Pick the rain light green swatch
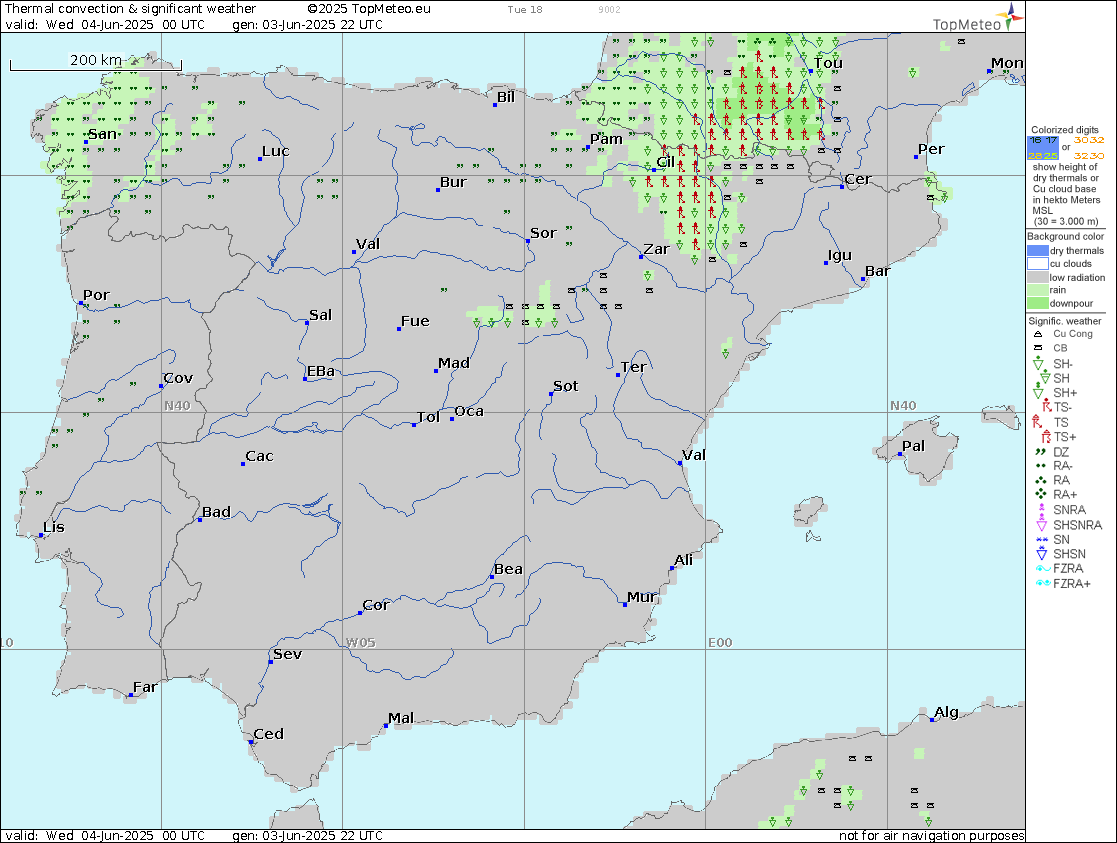Image resolution: width=1117 pixels, height=843 pixels. point(1037,290)
